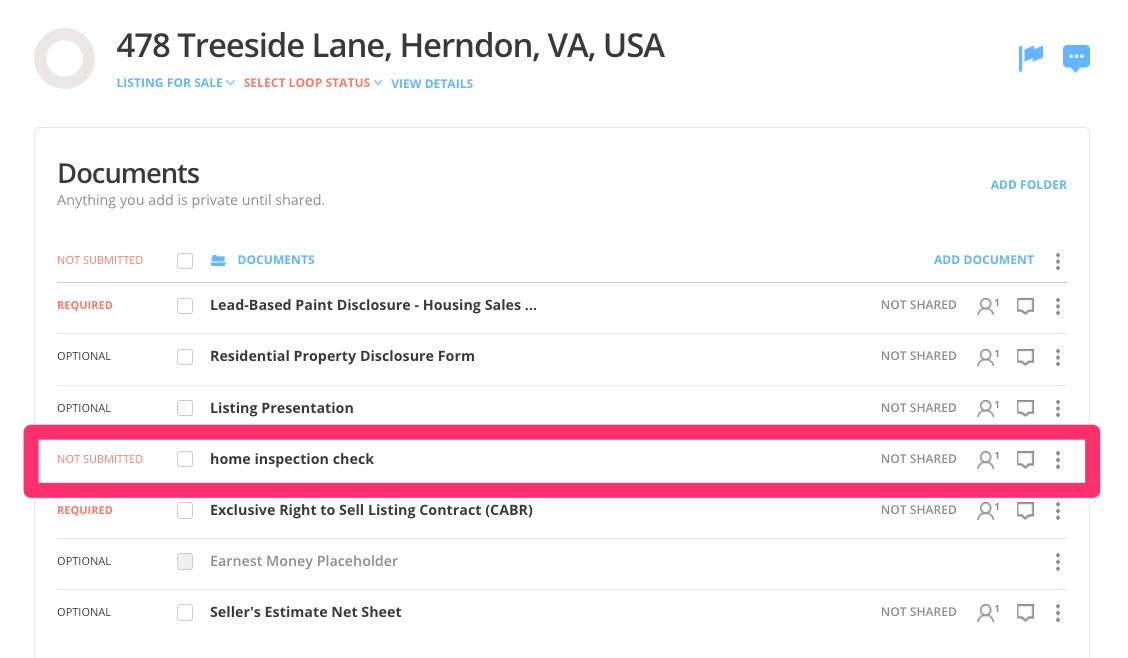Click Add Document in the folder header
The image size is (1128, 658).
(x=983, y=260)
